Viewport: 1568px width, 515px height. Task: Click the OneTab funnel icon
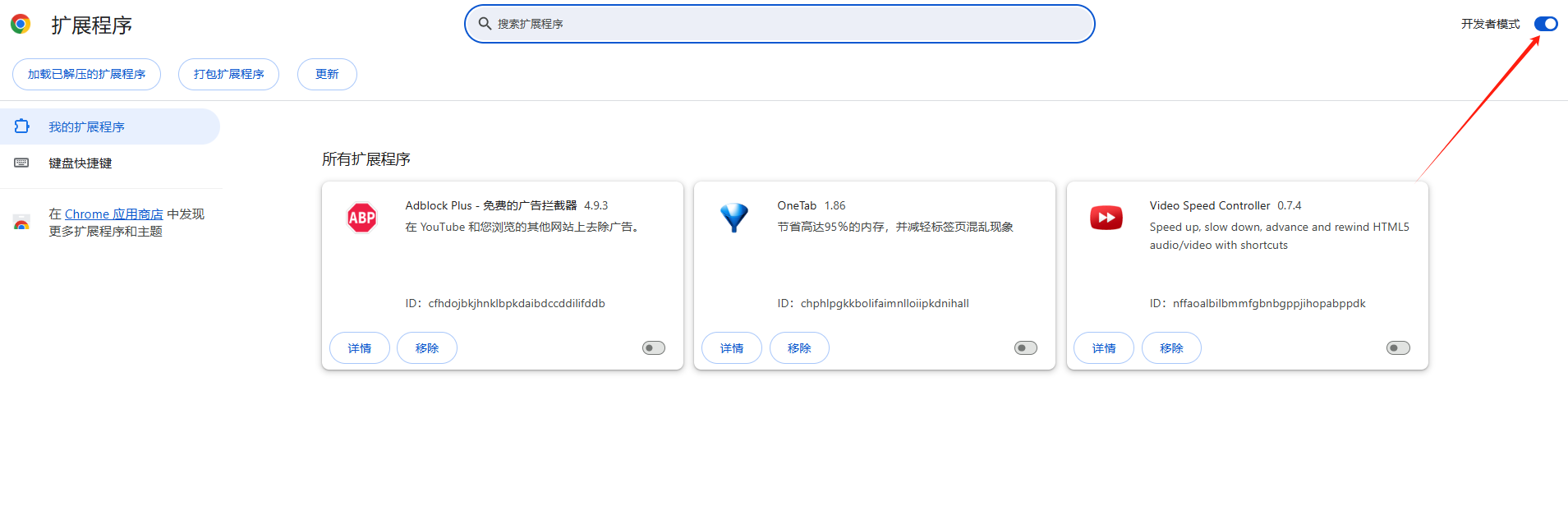pos(734,218)
